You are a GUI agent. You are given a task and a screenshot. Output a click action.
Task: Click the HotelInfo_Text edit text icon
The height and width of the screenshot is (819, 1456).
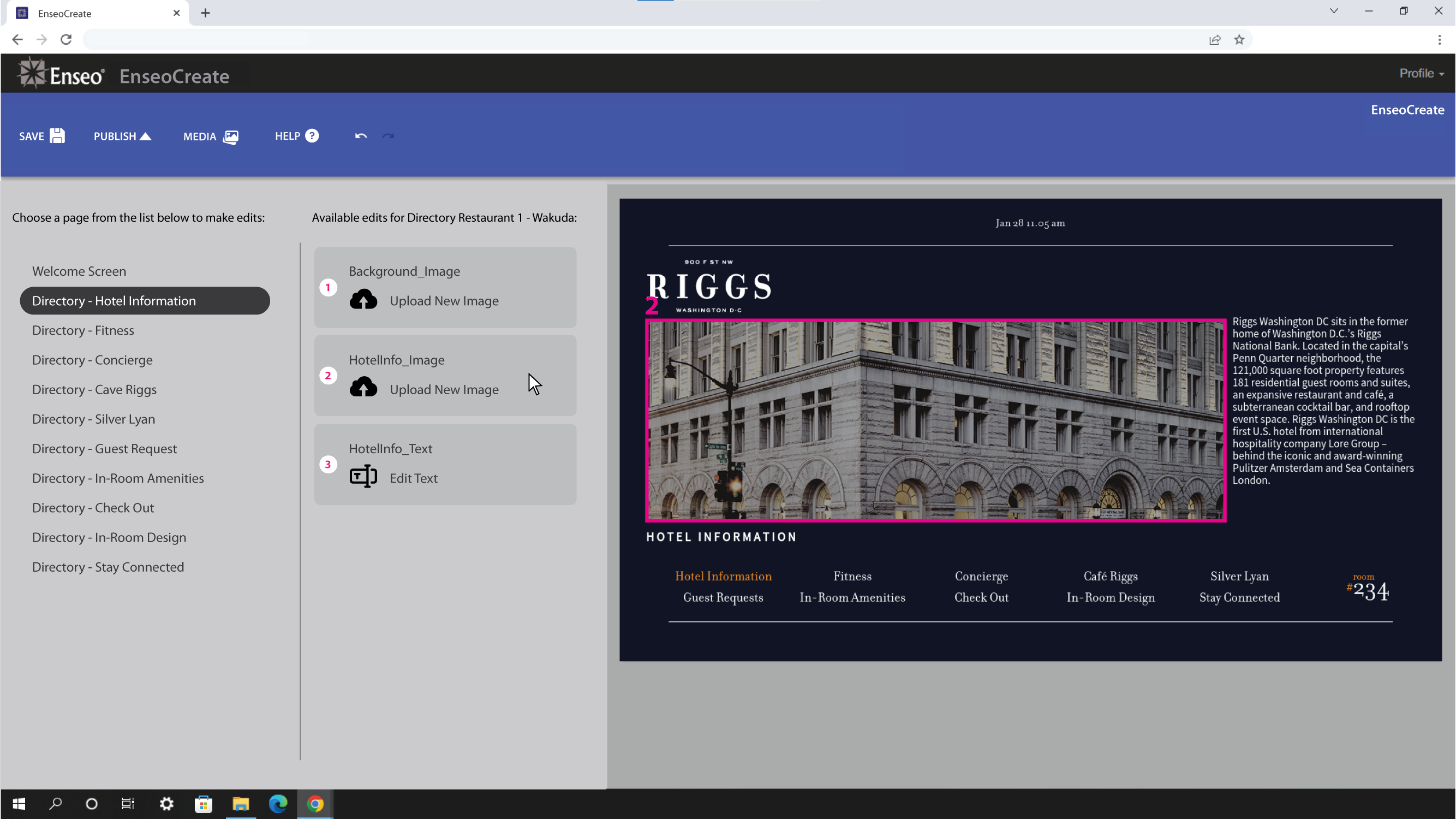363,477
